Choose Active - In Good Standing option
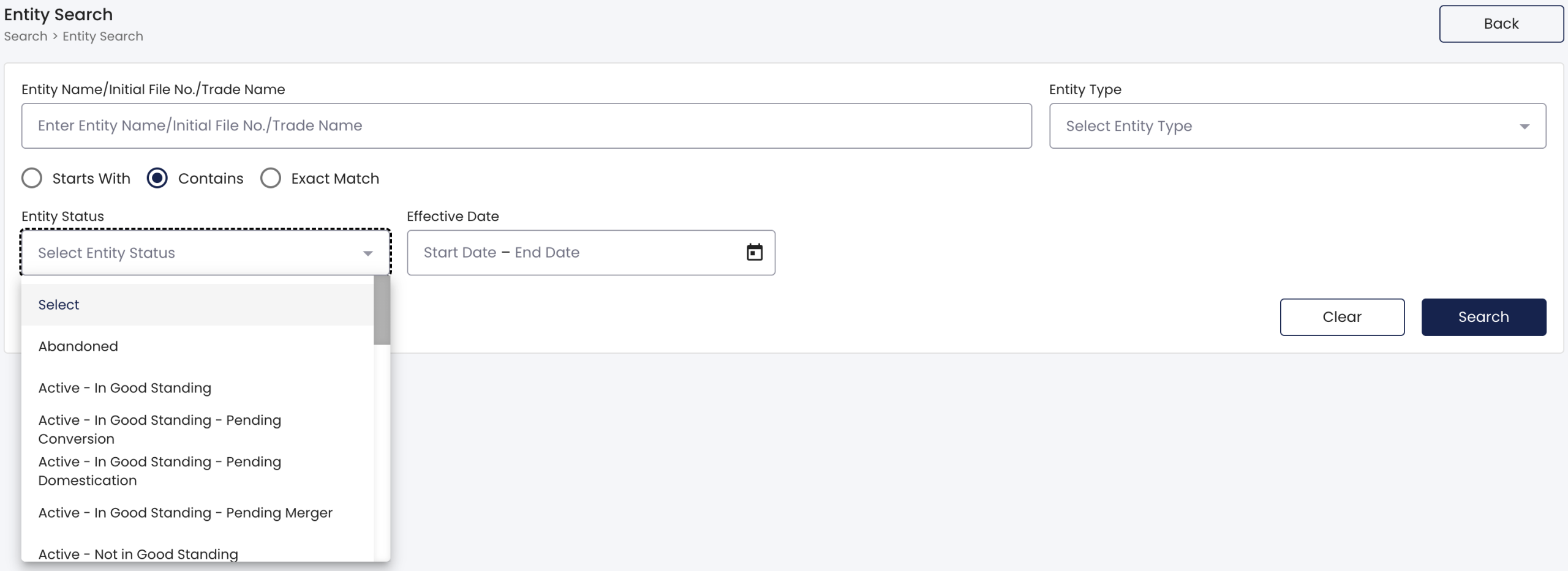The height and width of the screenshot is (571, 1568). click(197, 388)
